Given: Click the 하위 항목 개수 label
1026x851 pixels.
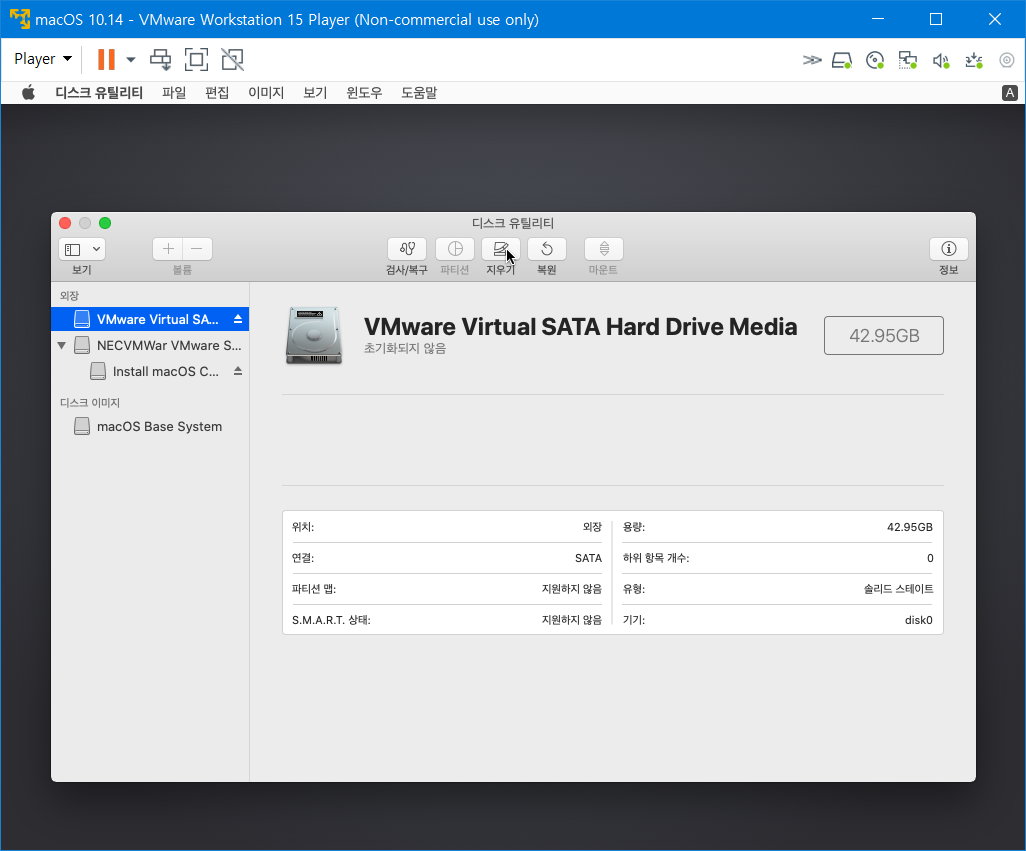Looking at the screenshot, I should (x=656, y=558).
